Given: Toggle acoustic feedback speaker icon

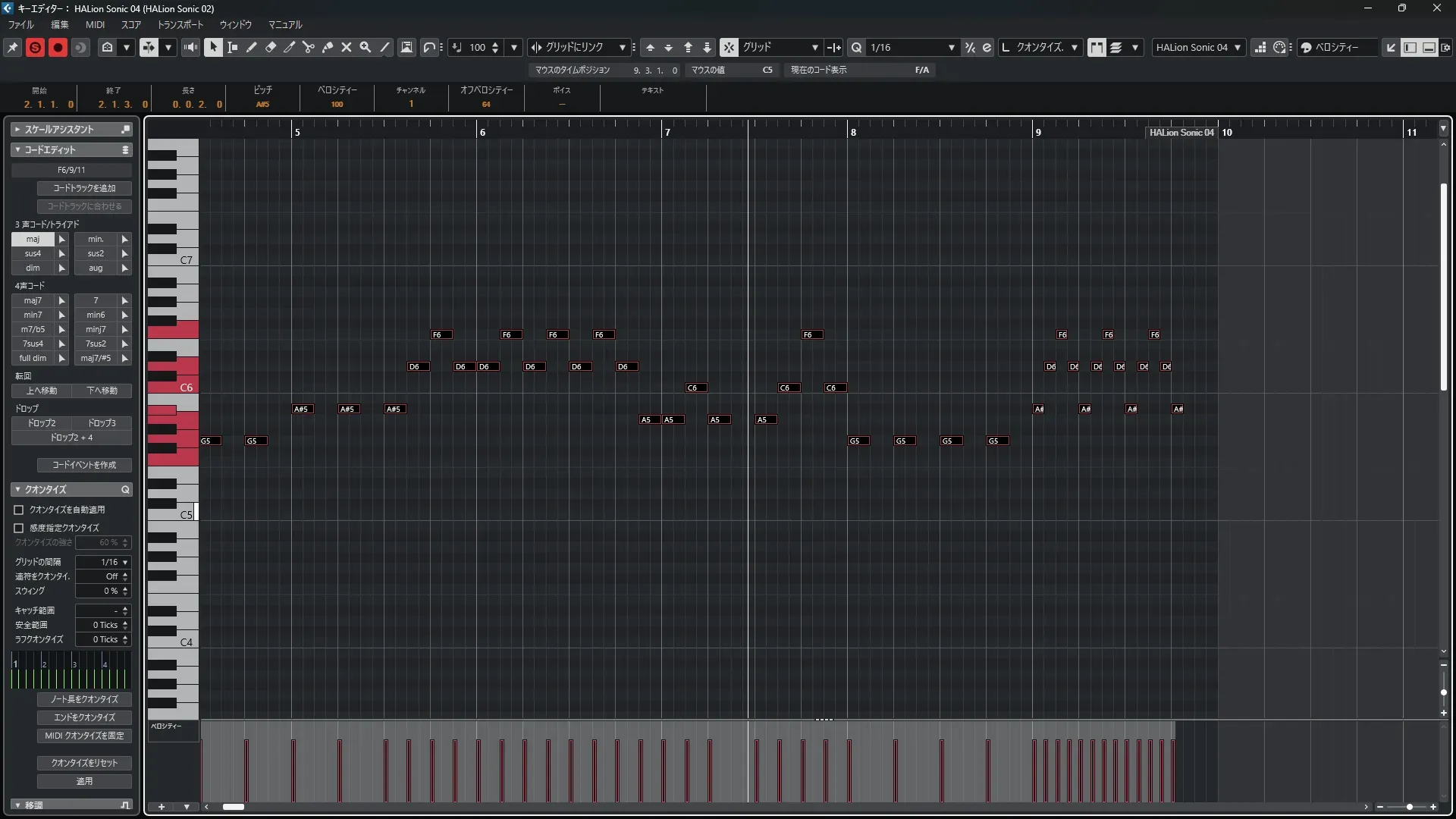Looking at the screenshot, I should tap(190, 47).
